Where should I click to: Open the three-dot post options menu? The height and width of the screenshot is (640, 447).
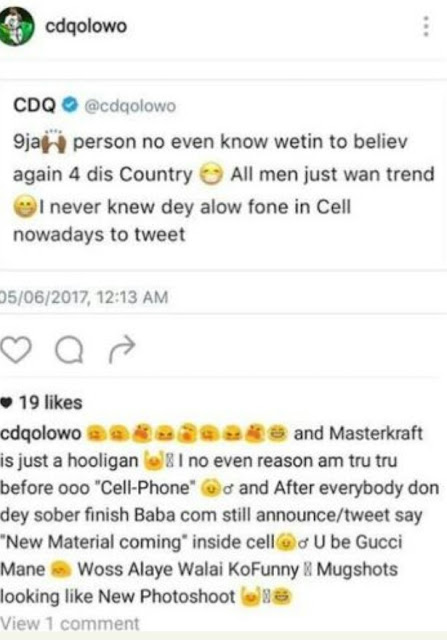click(426, 27)
